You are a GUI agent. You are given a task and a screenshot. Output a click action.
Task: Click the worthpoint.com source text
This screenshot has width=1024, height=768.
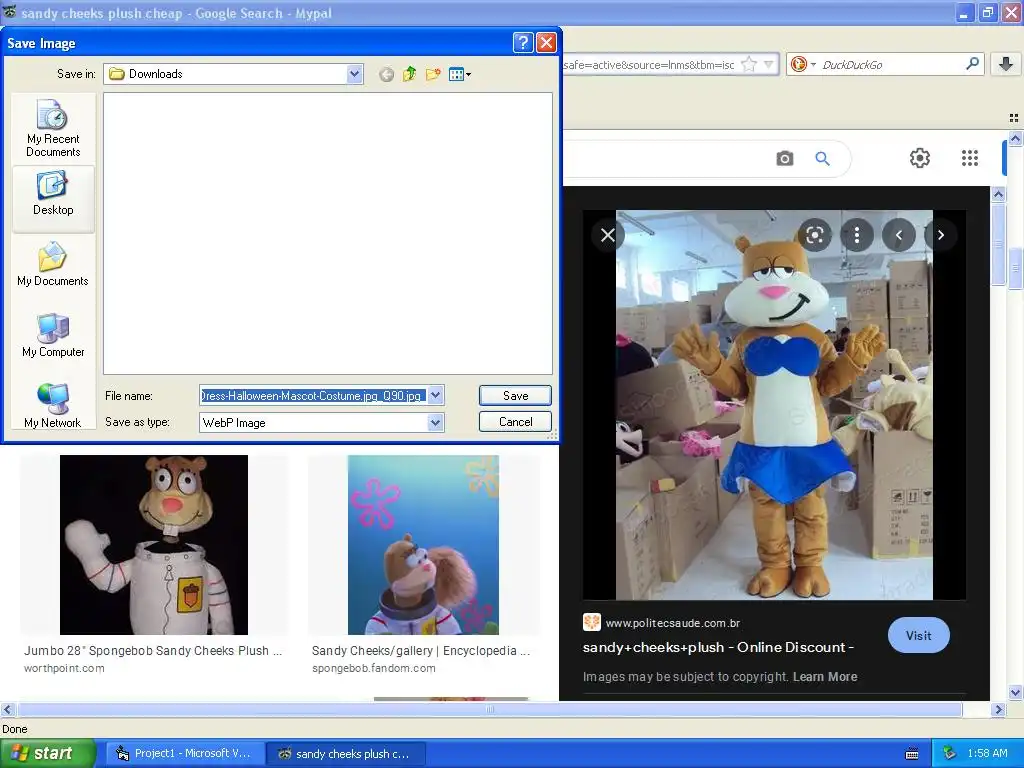pos(64,668)
